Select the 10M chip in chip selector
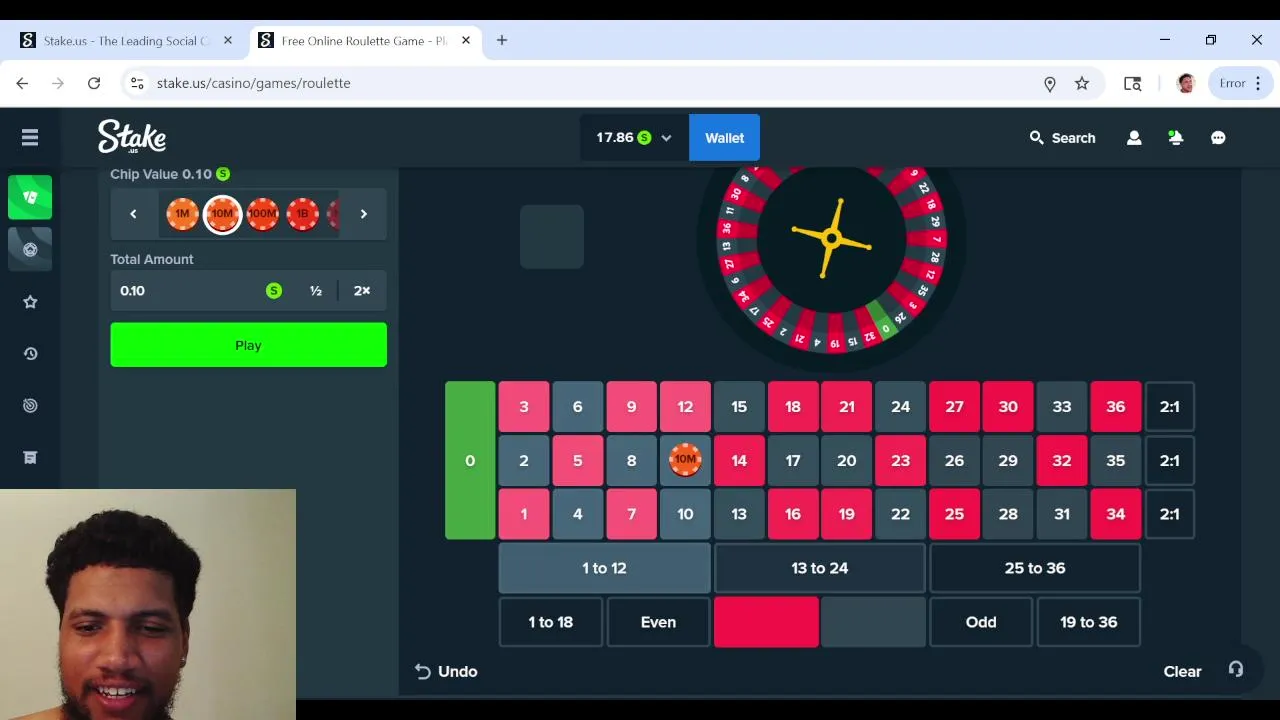The width and height of the screenshot is (1280, 720). click(x=222, y=214)
